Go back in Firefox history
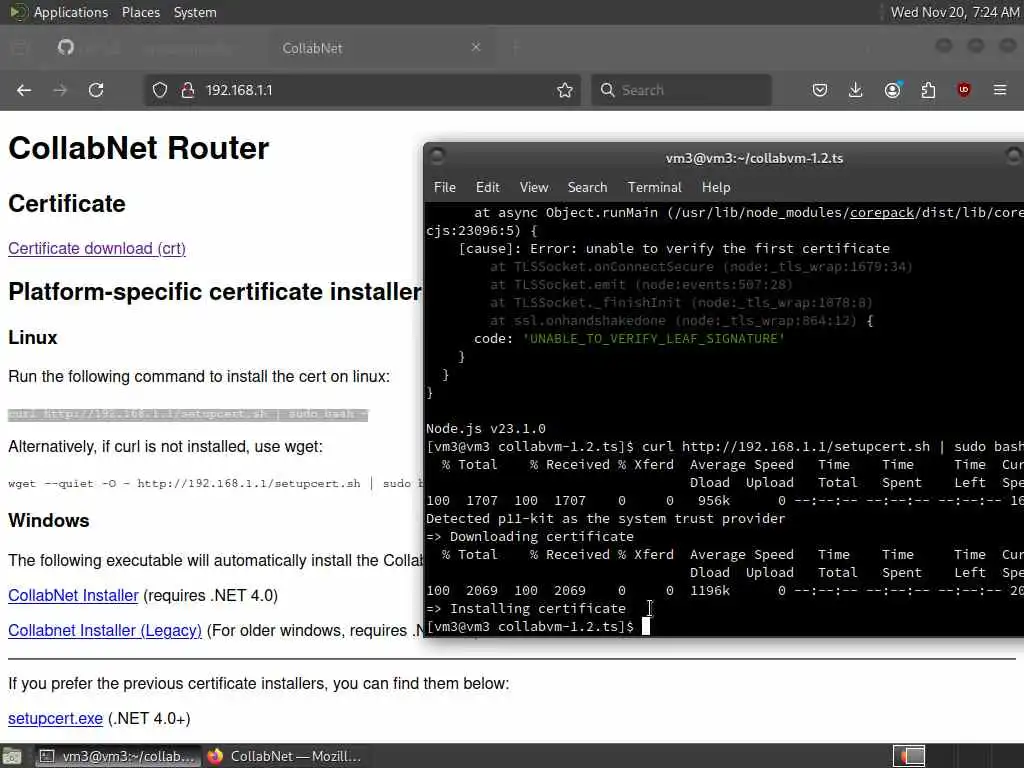Screen dimensions: 1024x768 [24, 90]
